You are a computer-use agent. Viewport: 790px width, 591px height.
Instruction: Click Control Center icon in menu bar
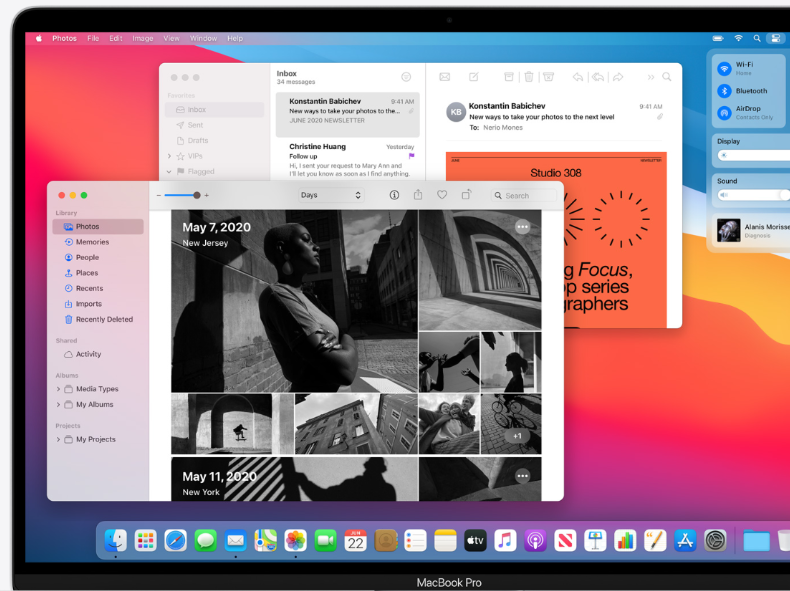pos(776,38)
